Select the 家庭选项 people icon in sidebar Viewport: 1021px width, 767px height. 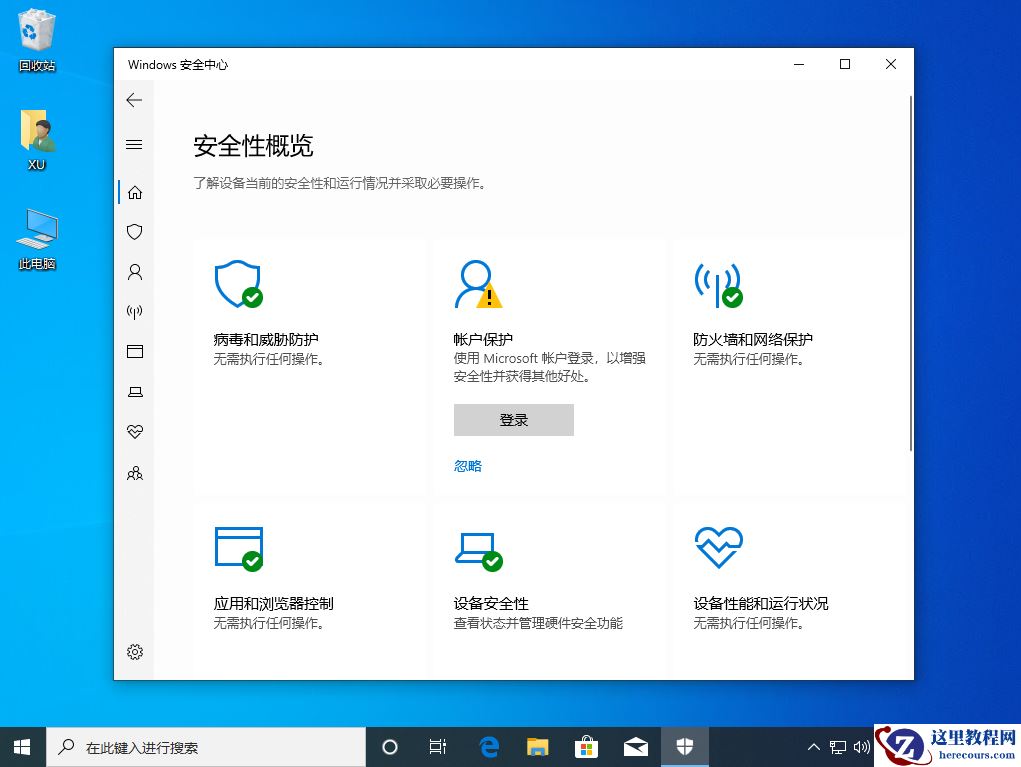(x=135, y=473)
